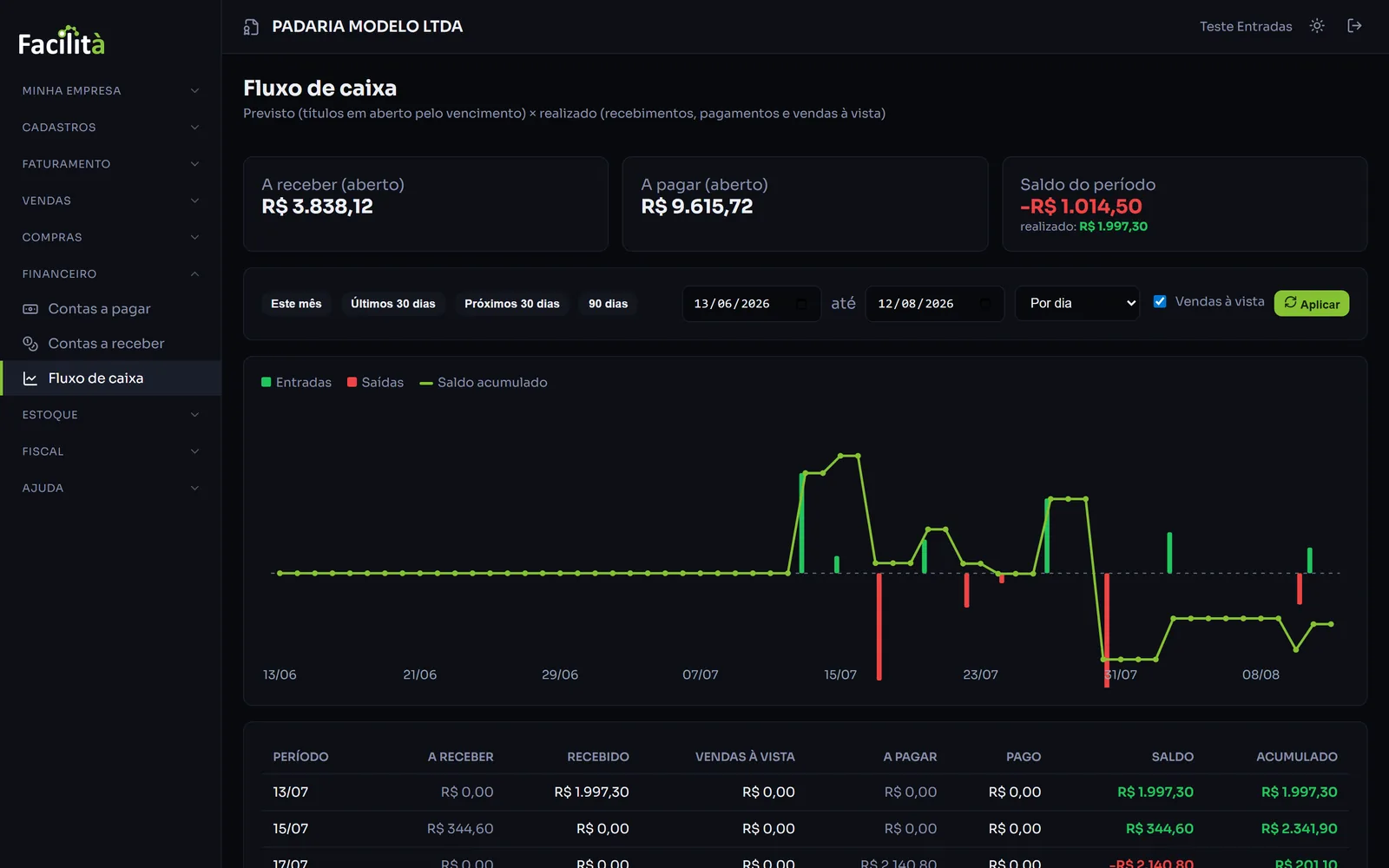Click the start date field 13/06/2026

click(x=751, y=304)
